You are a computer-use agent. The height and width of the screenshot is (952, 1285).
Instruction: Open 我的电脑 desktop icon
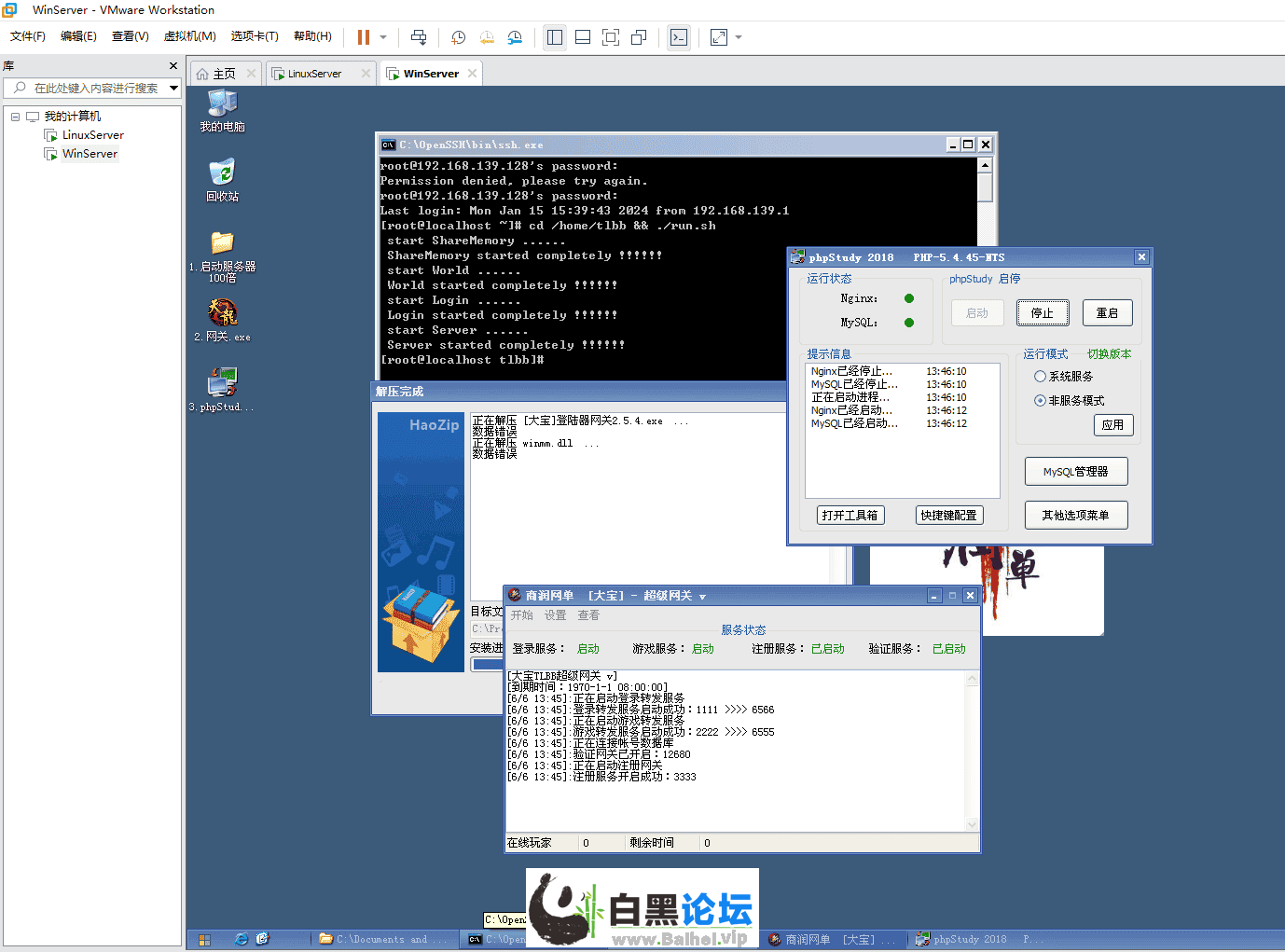coord(222,111)
